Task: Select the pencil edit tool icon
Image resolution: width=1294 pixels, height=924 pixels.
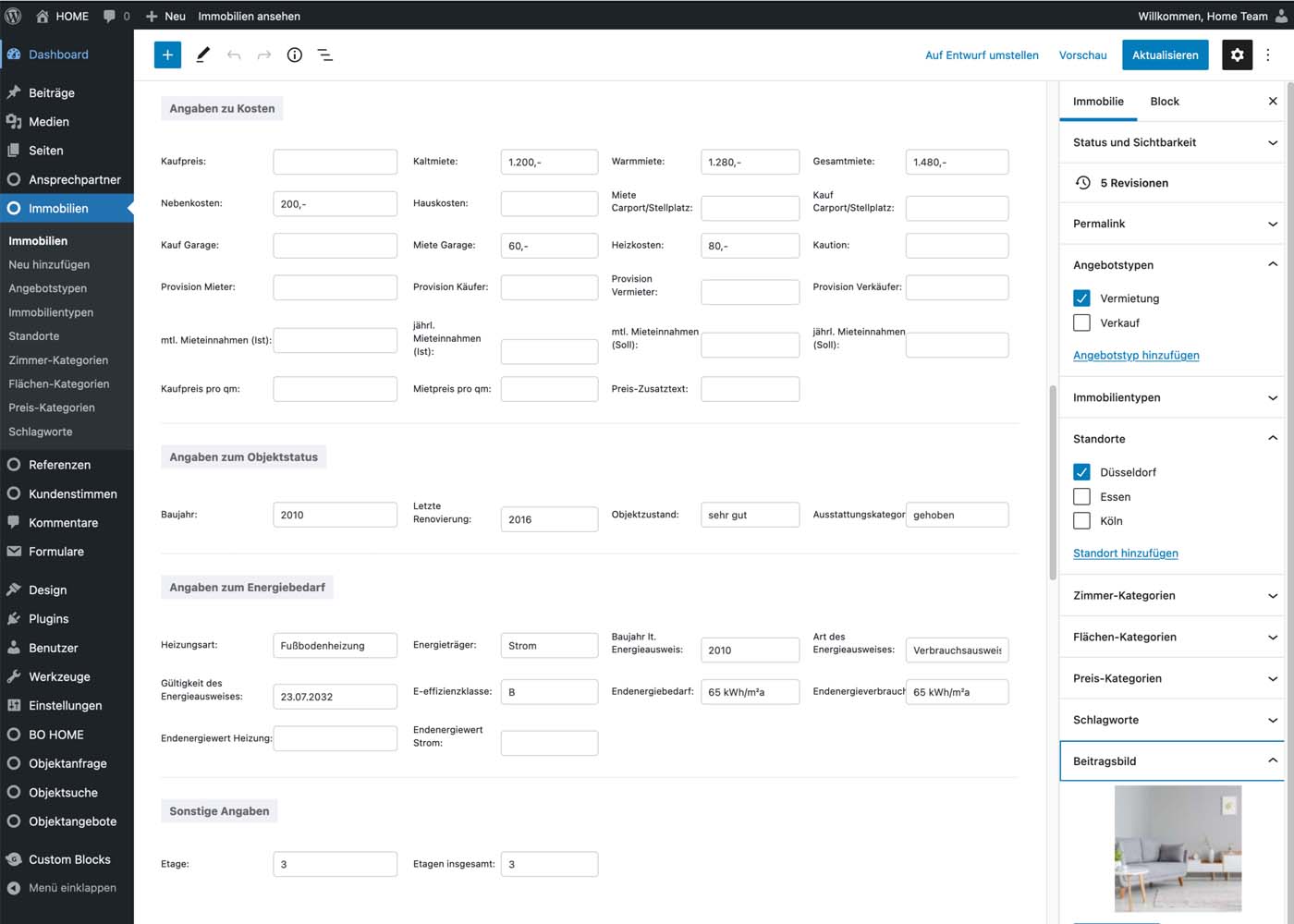Action: click(x=202, y=55)
